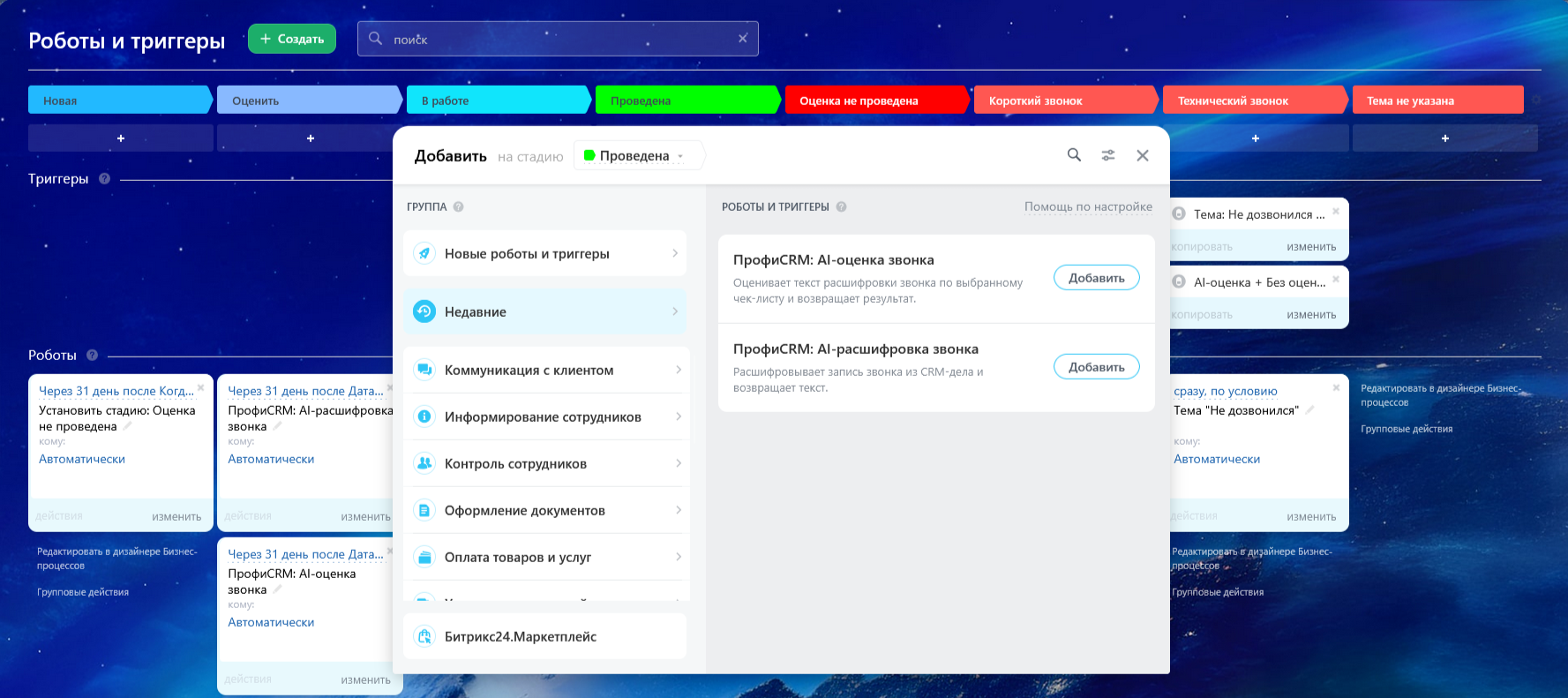Select the Новая stage header
Screen dimensions: 1568x698
pos(120,100)
